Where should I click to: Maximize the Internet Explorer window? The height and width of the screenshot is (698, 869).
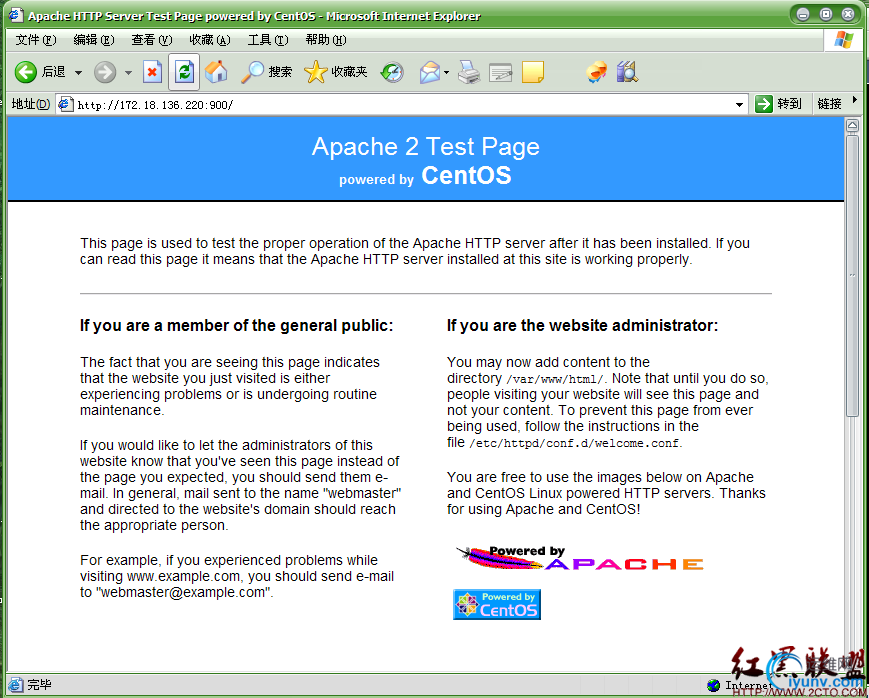[826, 14]
